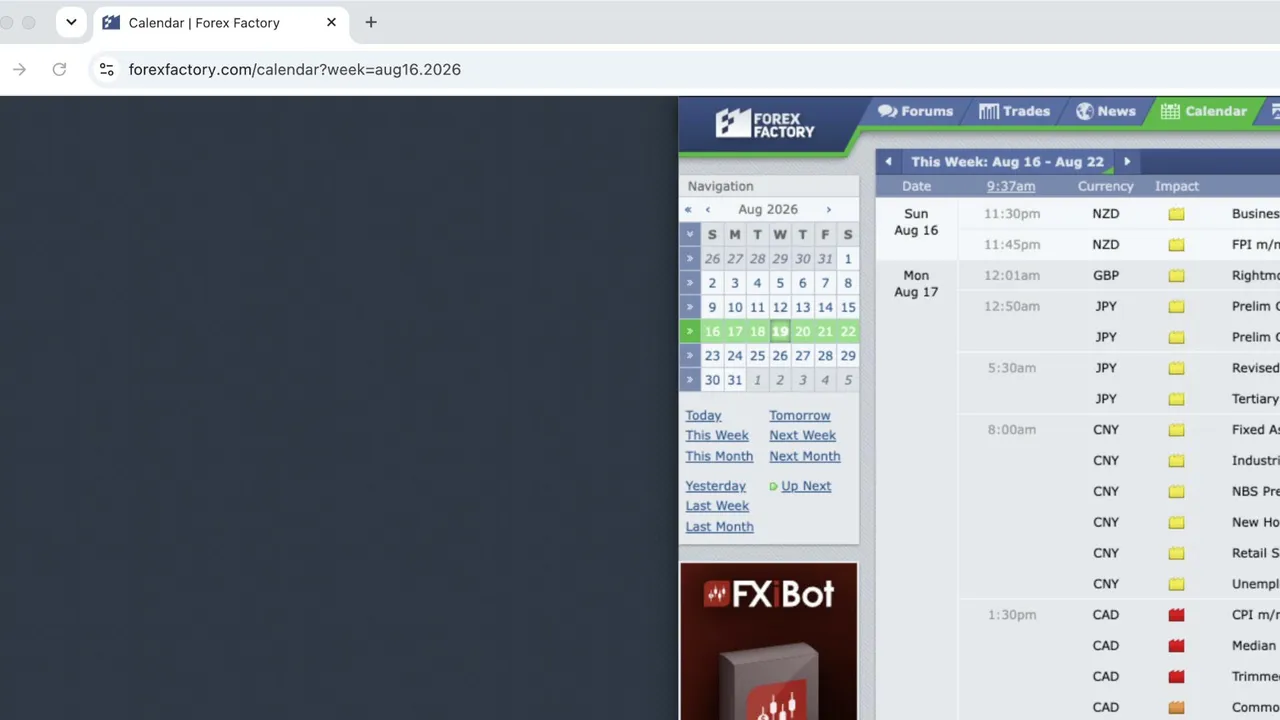Click the This Month link
The height and width of the screenshot is (720, 1280).
(x=719, y=457)
